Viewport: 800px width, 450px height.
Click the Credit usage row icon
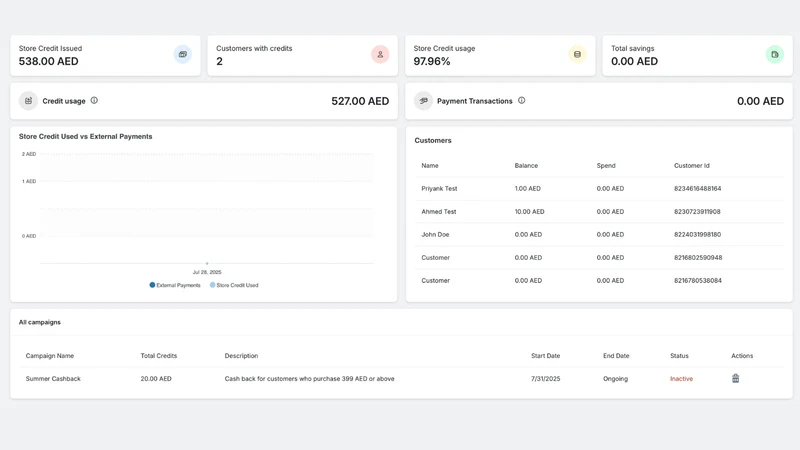coord(29,101)
